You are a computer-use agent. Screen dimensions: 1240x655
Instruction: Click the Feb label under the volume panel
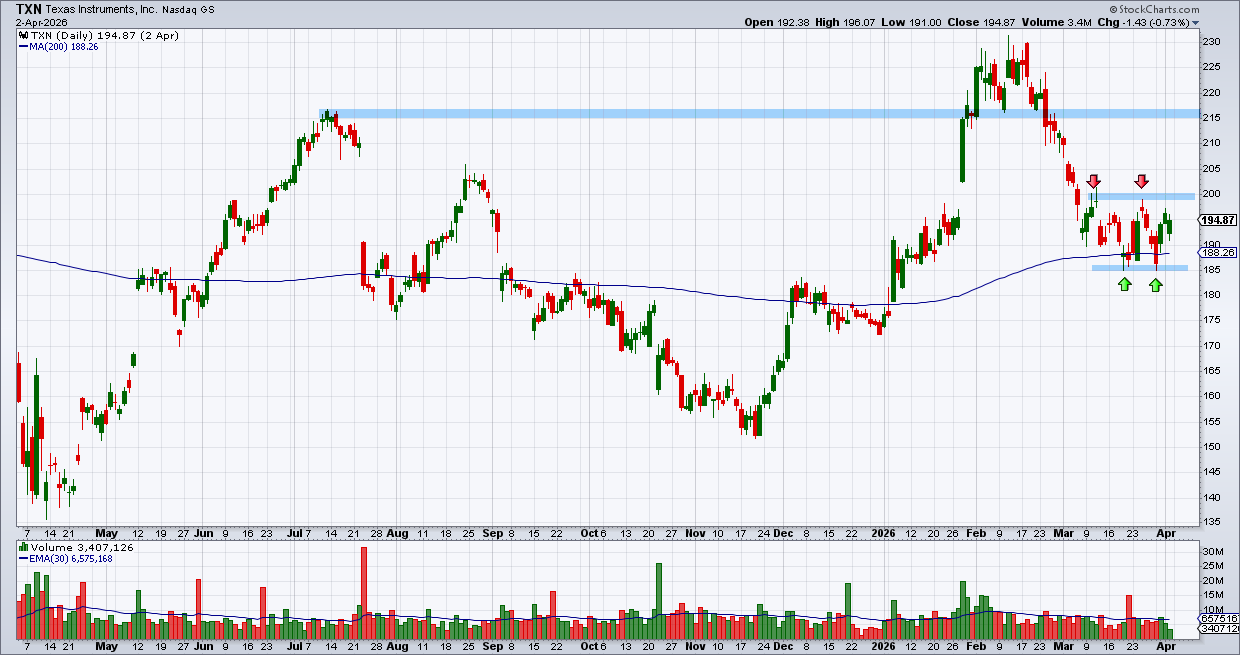pyautogui.click(x=978, y=647)
